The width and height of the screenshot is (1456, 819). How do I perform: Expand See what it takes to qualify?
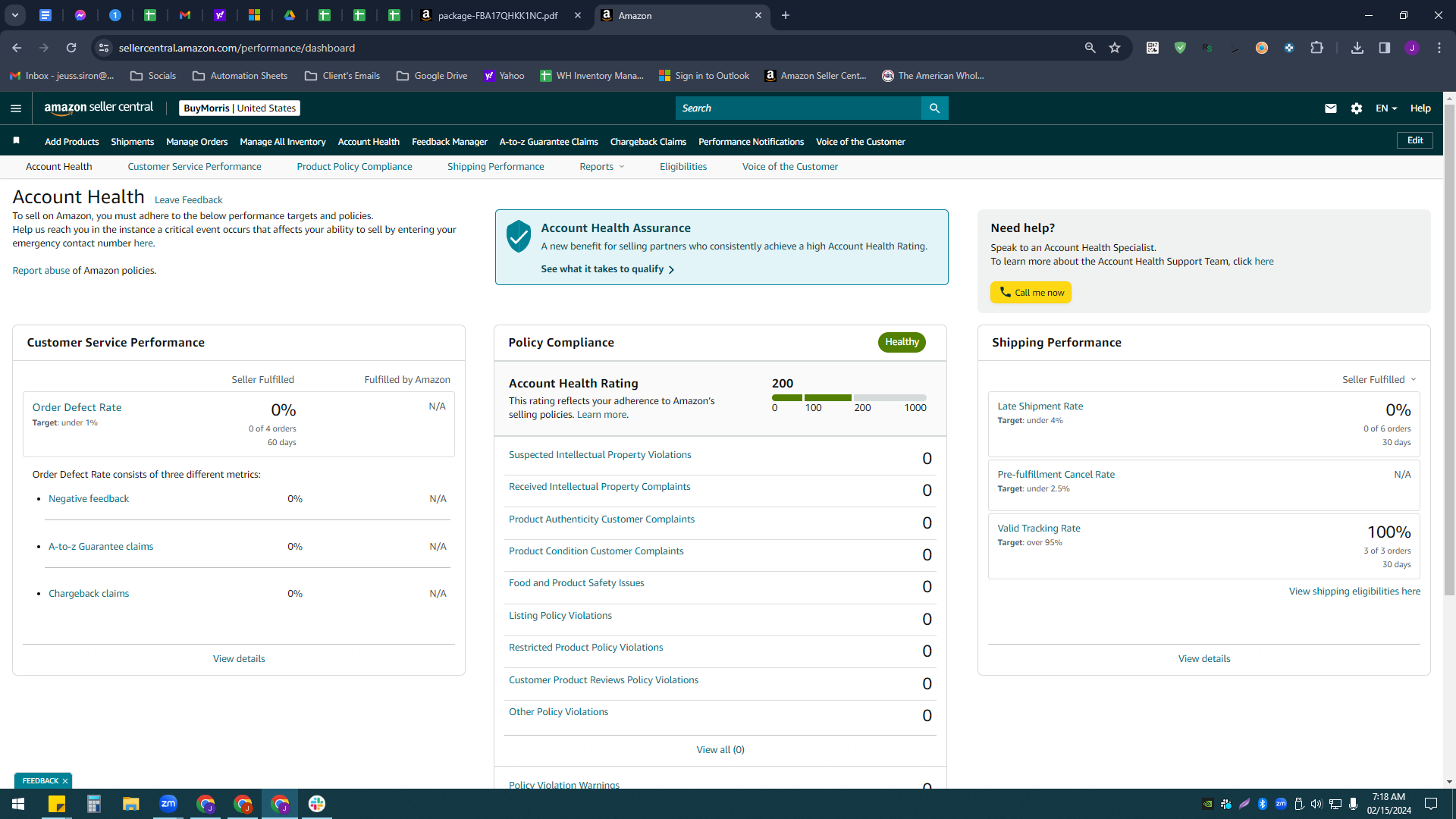point(607,269)
